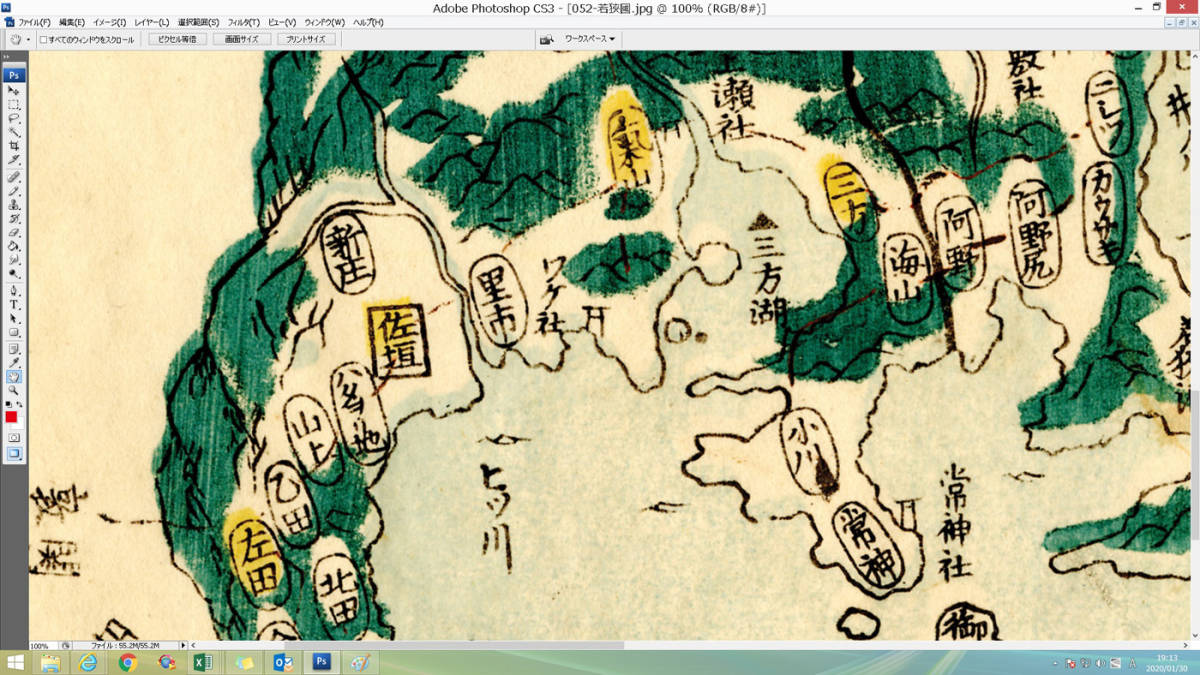Open File Explorer from the taskbar

click(x=50, y=662)
